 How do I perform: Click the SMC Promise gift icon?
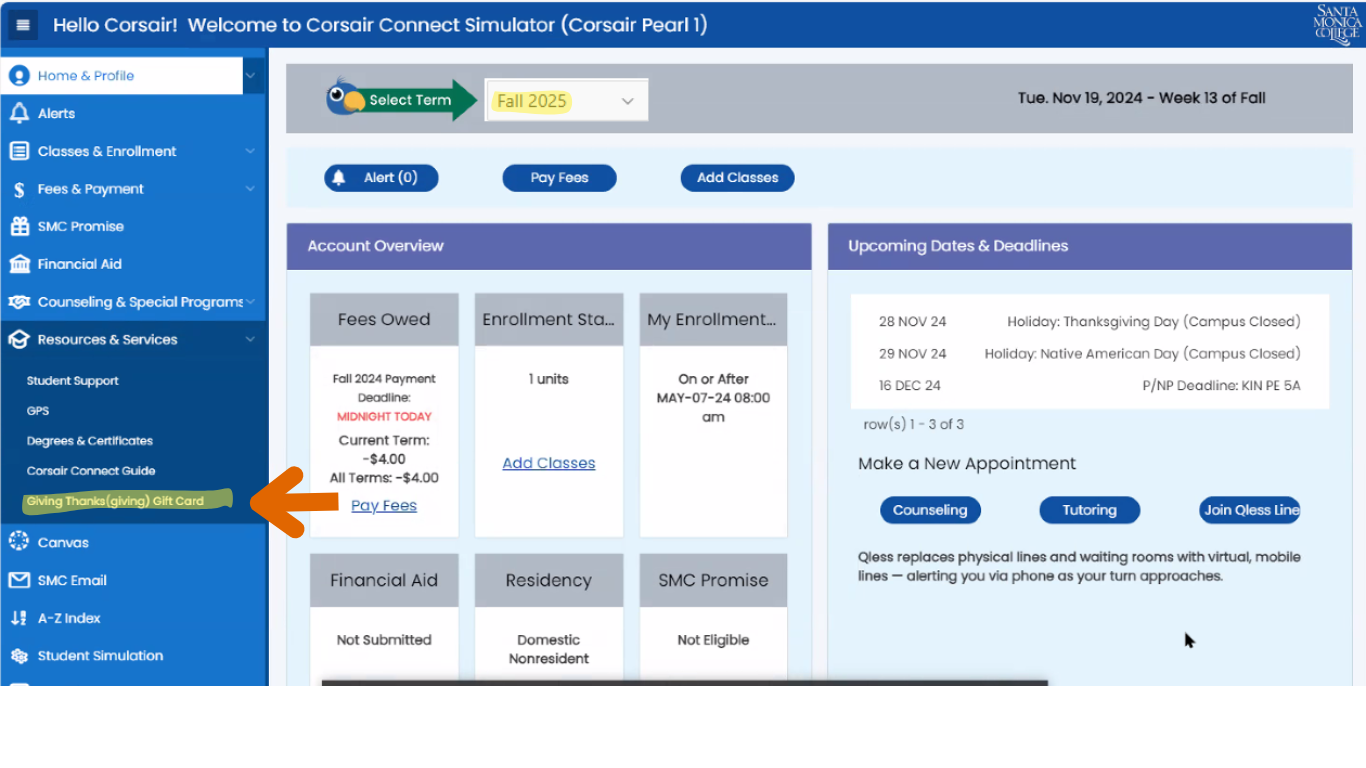tap(19, 227)
